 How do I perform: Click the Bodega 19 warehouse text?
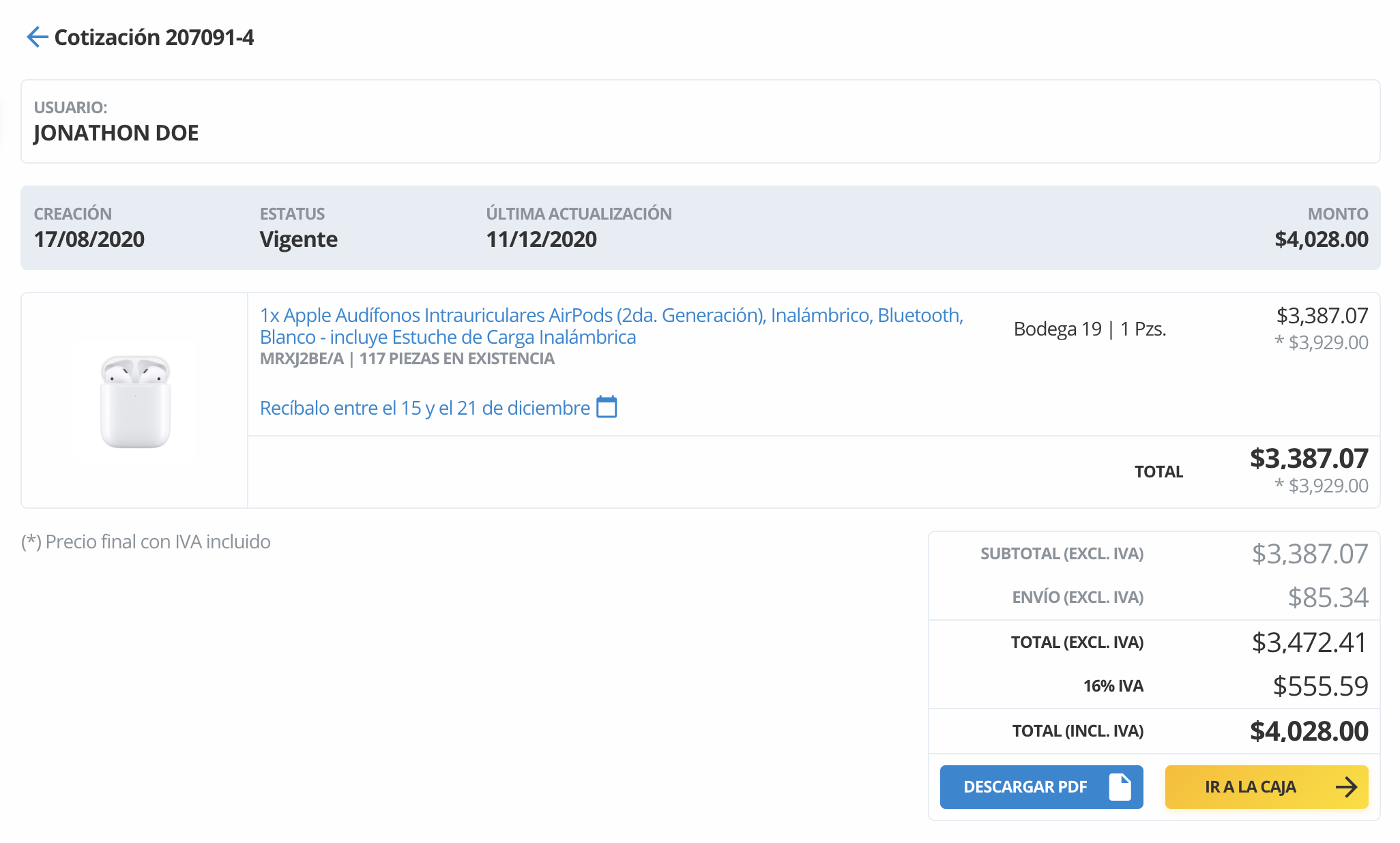tap(1057, 329)
